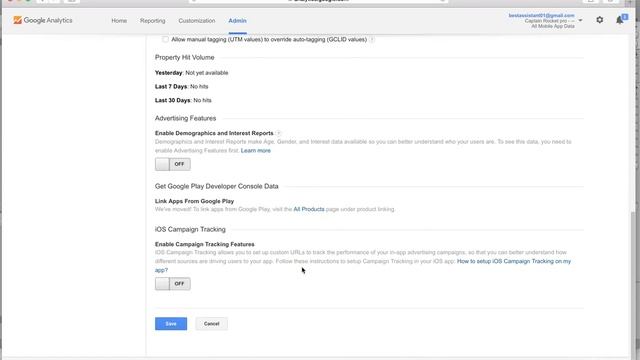The width and height of the screenshot is (640, 360).
Task: Click Yesterday: Not yet available text
Action: (191, 73)
